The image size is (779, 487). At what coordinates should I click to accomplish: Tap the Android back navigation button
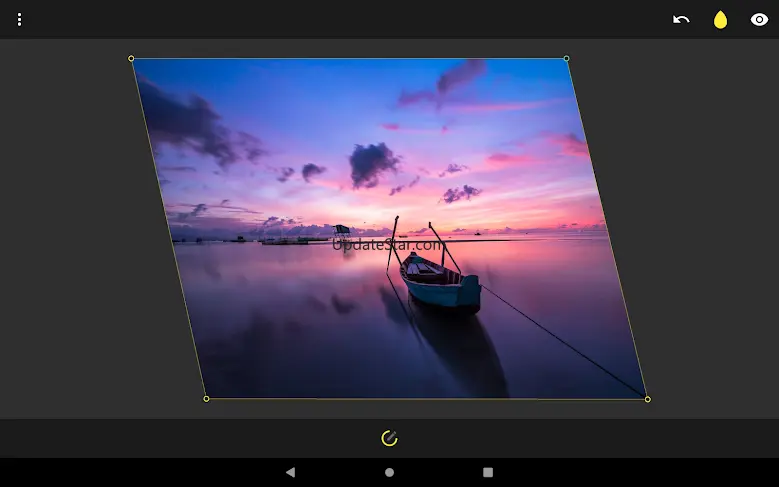click(x=291, y=472)
